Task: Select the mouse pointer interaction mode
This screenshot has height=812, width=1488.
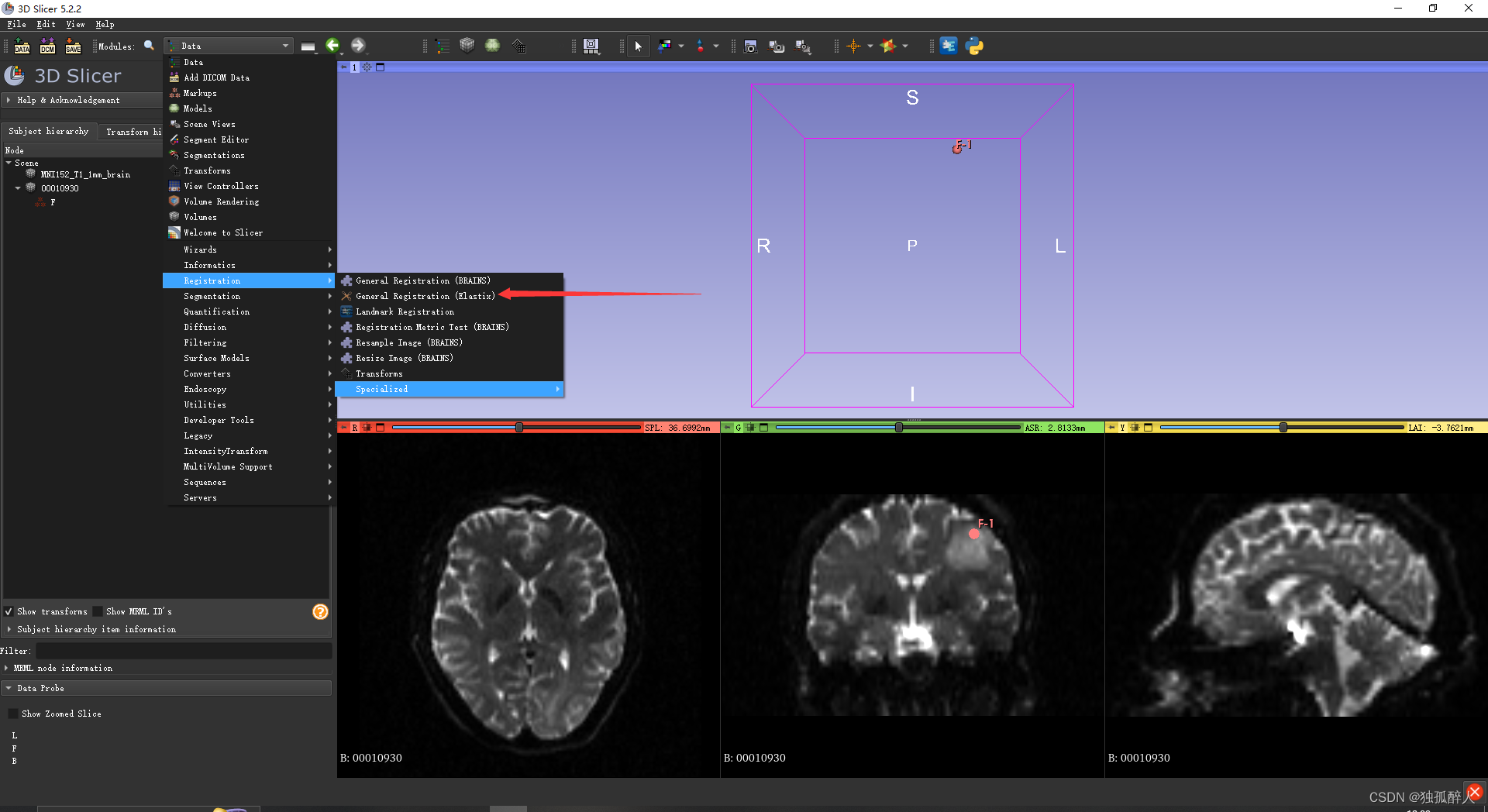Action: point(638,46)
